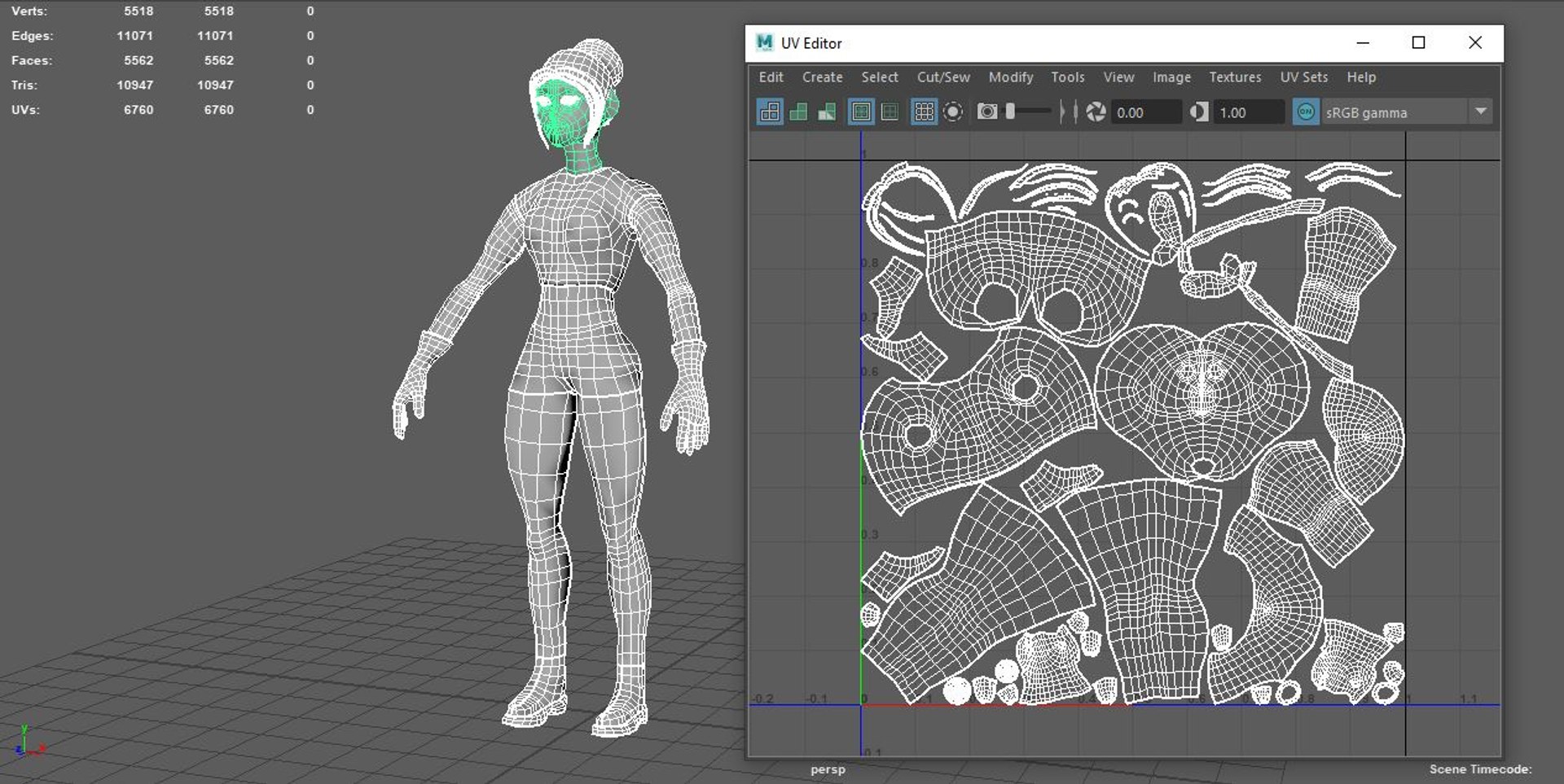
Task: Open the sRGB gamma view transform dropdown
Action: 1408,112
